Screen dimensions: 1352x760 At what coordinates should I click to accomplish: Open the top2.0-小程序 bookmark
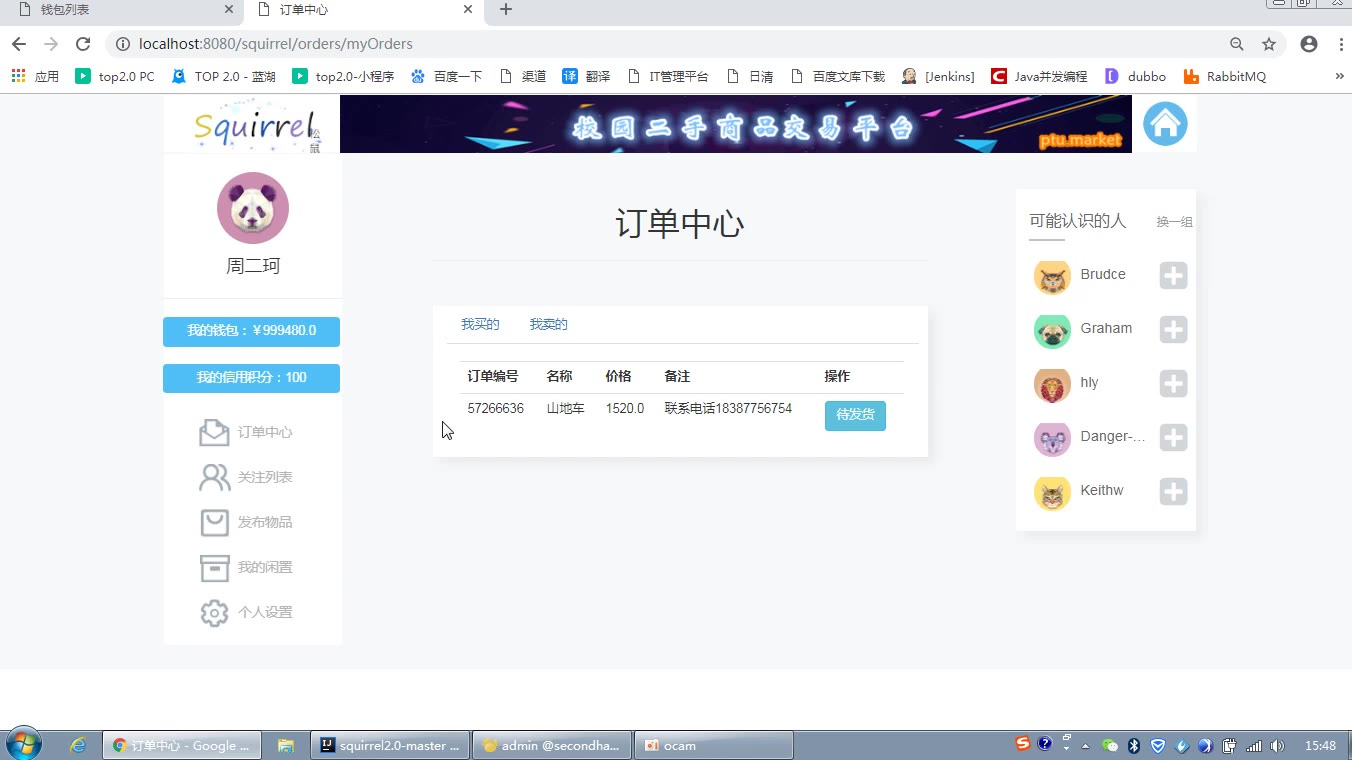[343, 76]
